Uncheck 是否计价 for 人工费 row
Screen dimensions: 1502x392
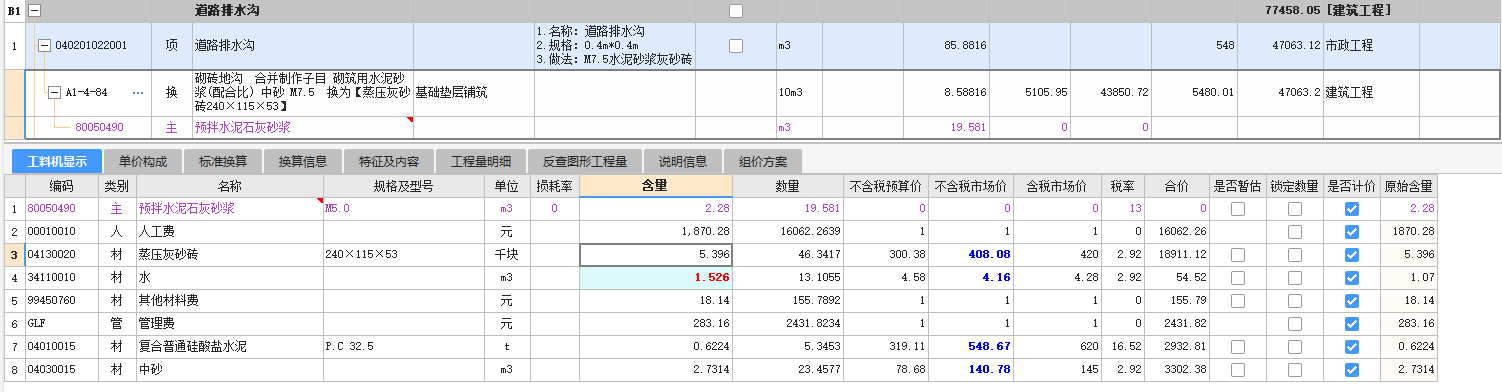point(1352,231)
